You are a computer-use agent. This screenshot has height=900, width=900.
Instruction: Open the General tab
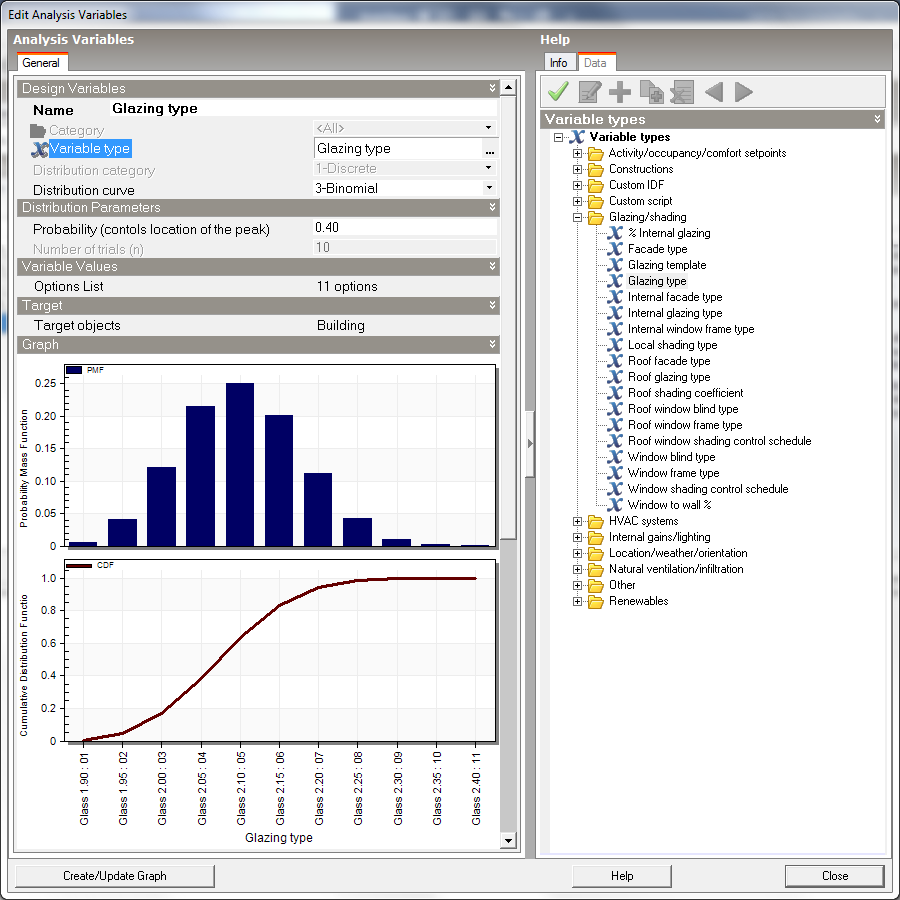click(41, 63)
